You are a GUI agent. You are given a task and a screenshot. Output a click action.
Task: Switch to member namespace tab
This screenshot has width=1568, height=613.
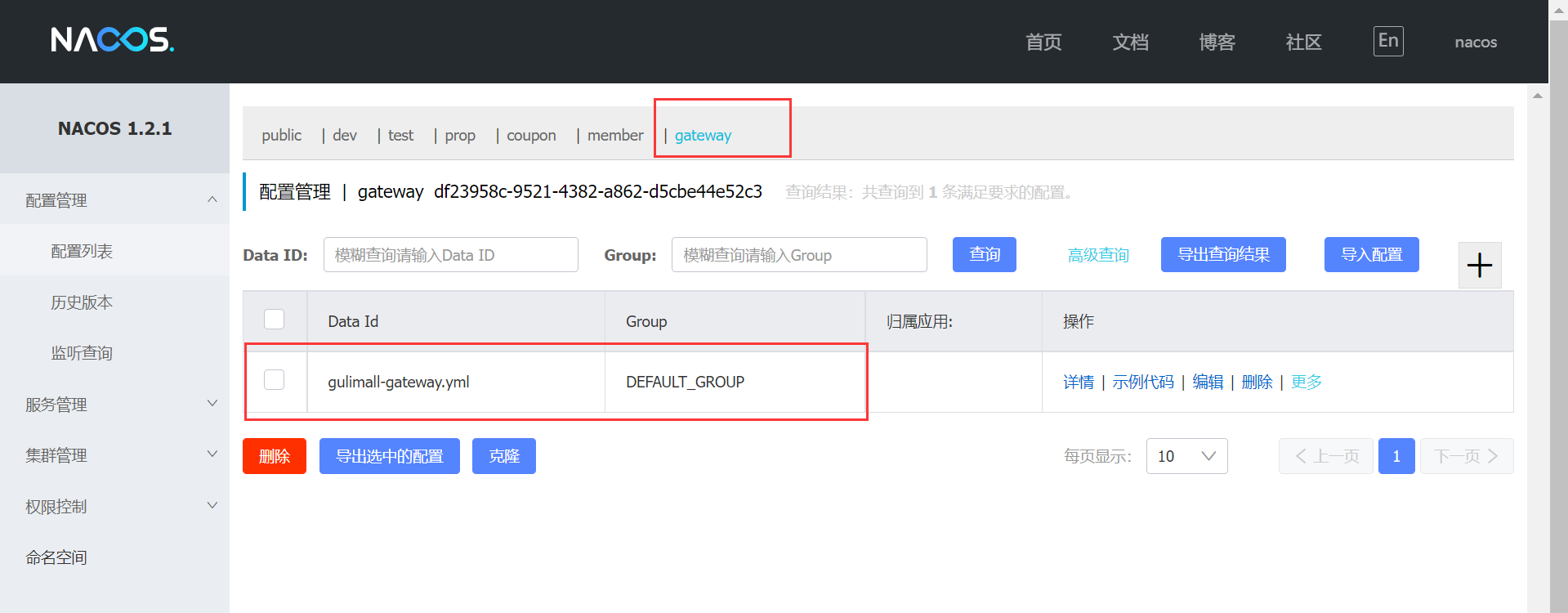coord(615,135)
